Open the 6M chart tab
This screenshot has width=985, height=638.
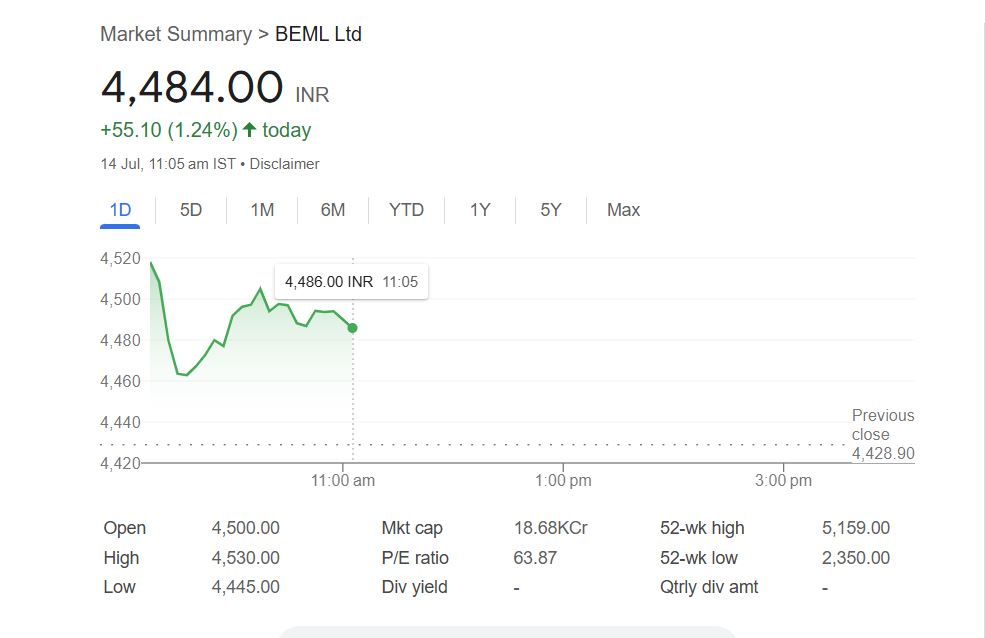[333, 210]
